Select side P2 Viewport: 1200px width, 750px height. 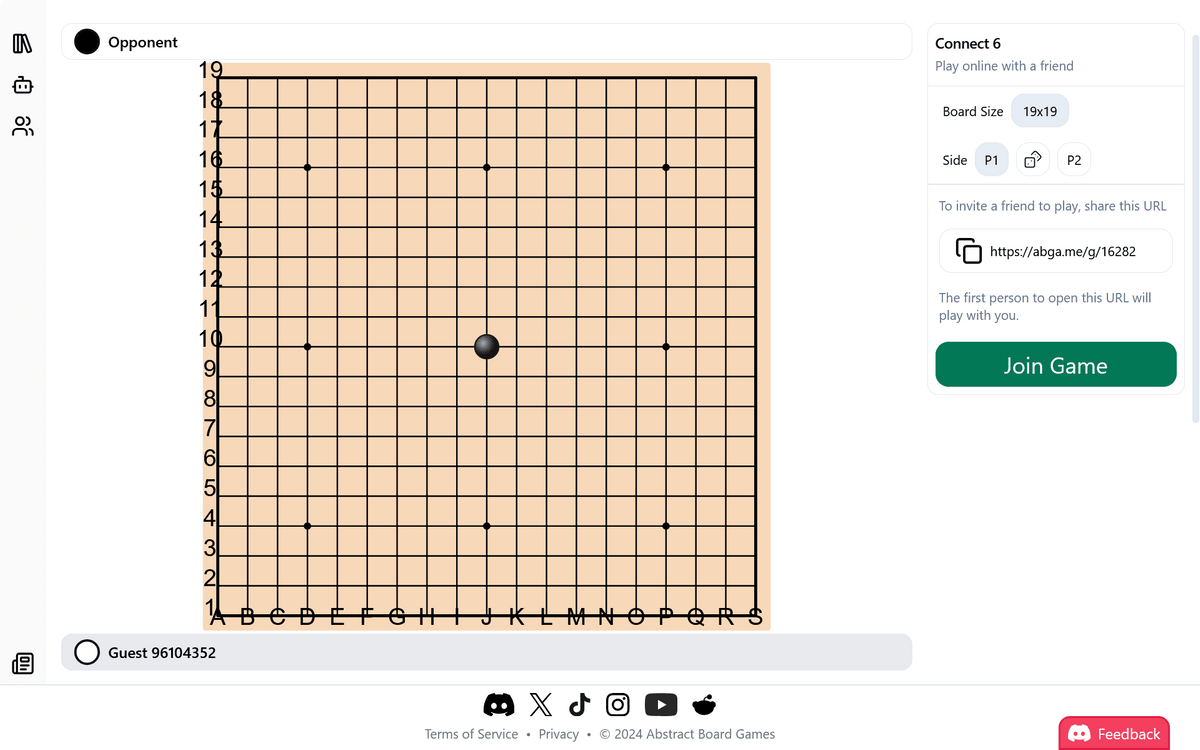pyautogui.click(x=1074, y=160)
